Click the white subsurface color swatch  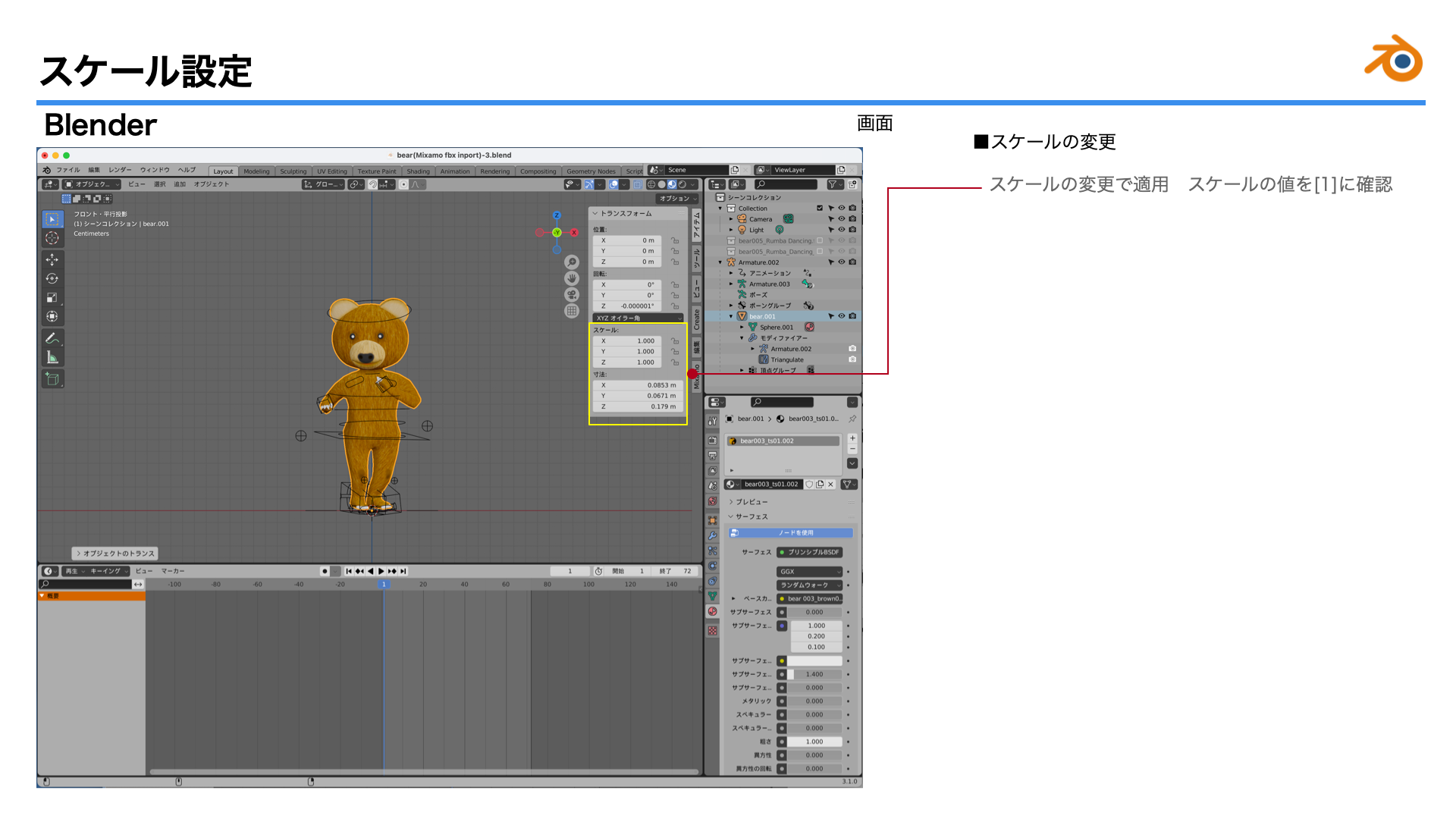click(x=815, y=661)
